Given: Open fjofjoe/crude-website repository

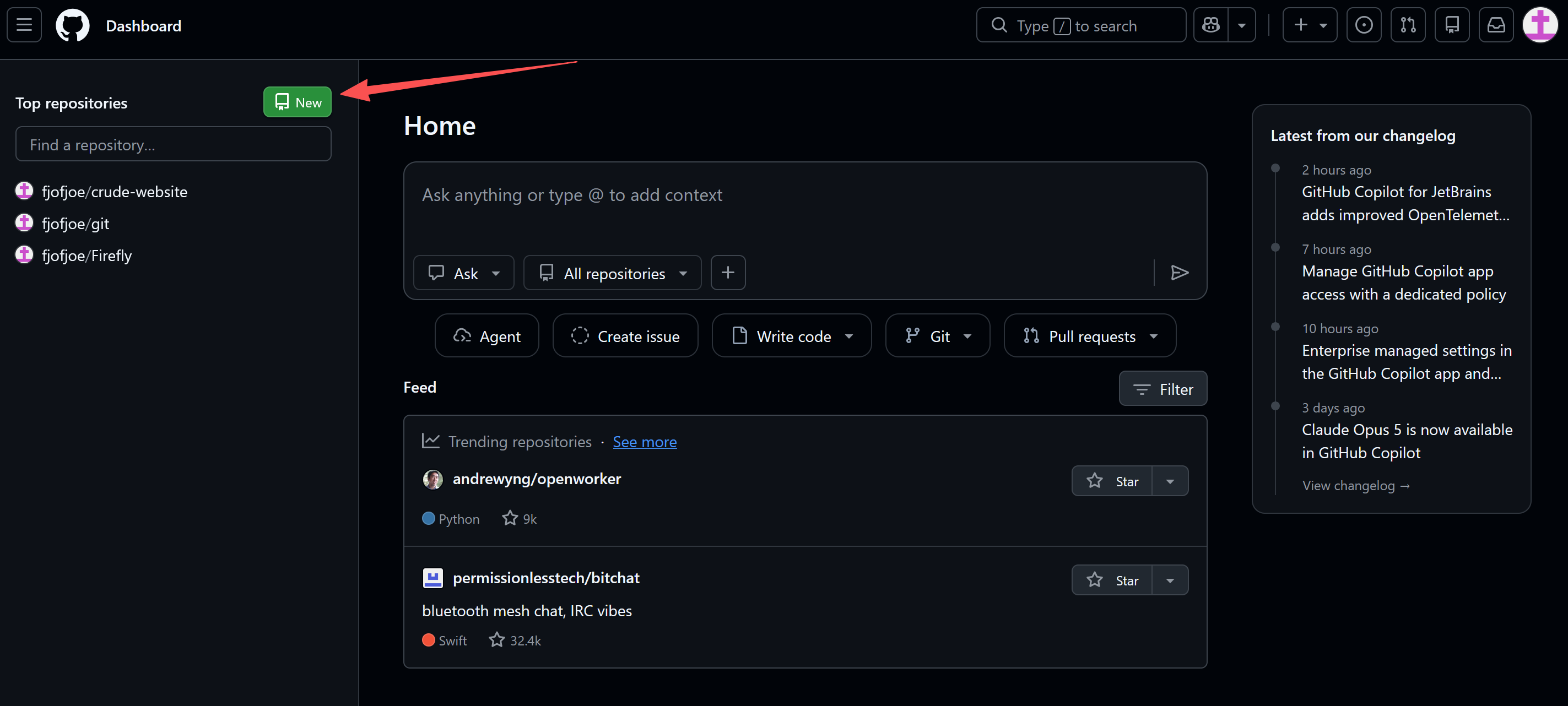Looking at the screenshot, I should click(x=115, y=192).
